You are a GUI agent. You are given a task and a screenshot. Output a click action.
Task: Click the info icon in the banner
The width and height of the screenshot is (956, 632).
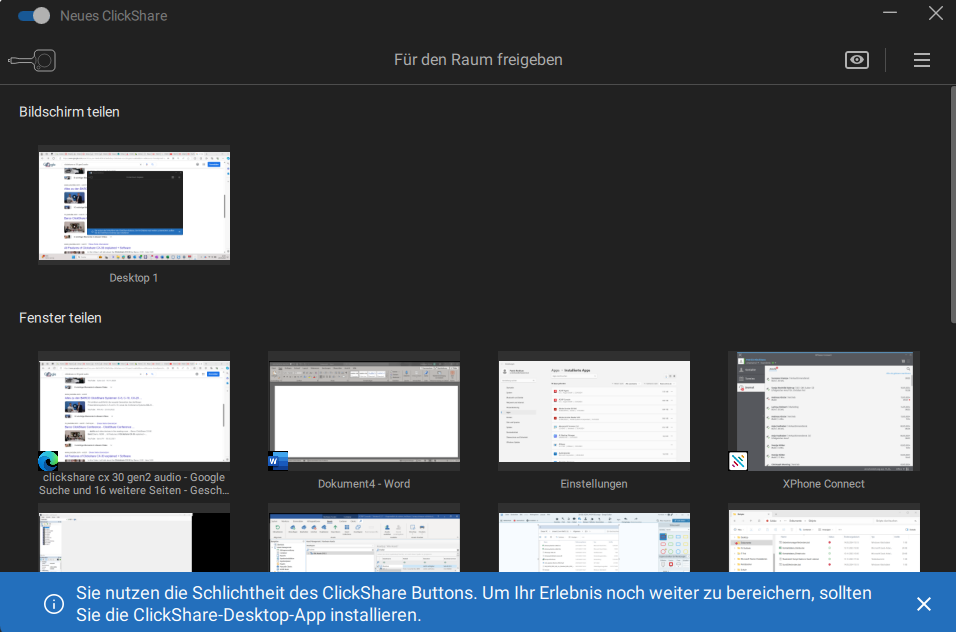tap(53, 604)
